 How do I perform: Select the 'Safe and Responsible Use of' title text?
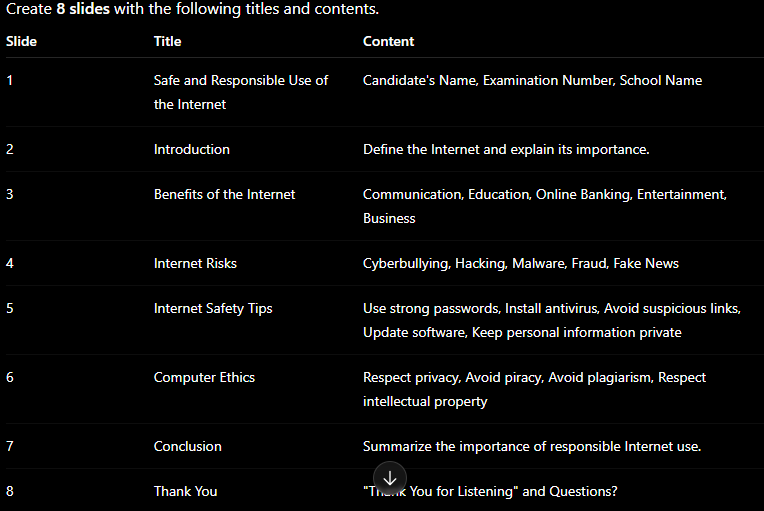[x=241, y=80]
